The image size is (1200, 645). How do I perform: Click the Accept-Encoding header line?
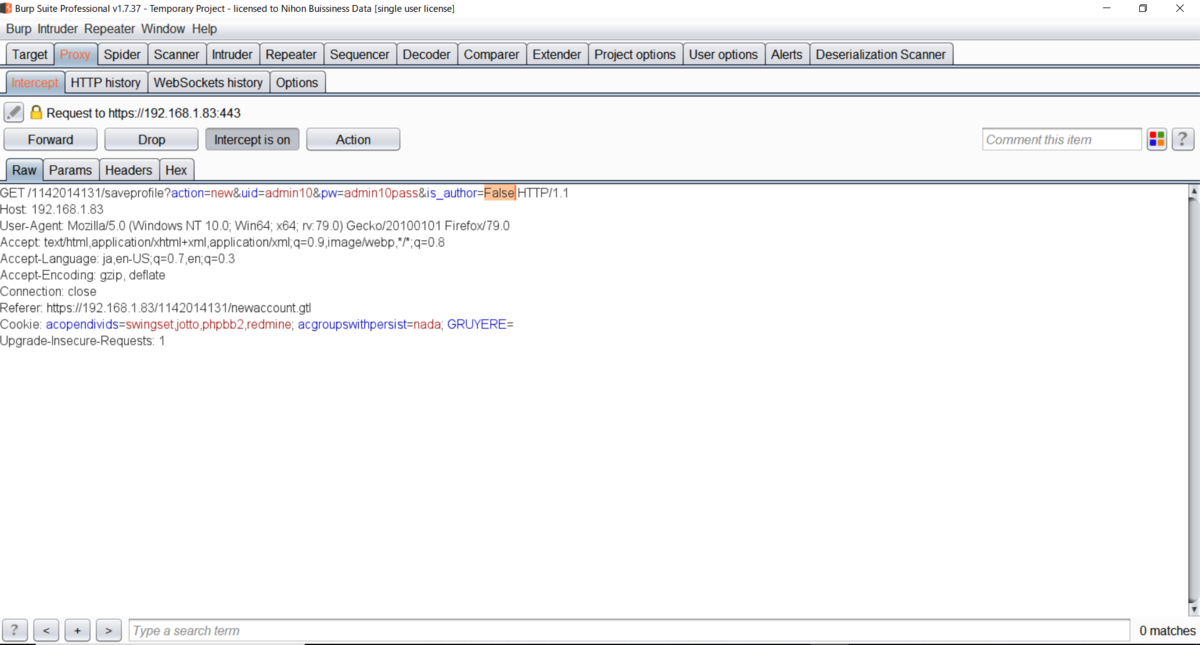(83, 275)
